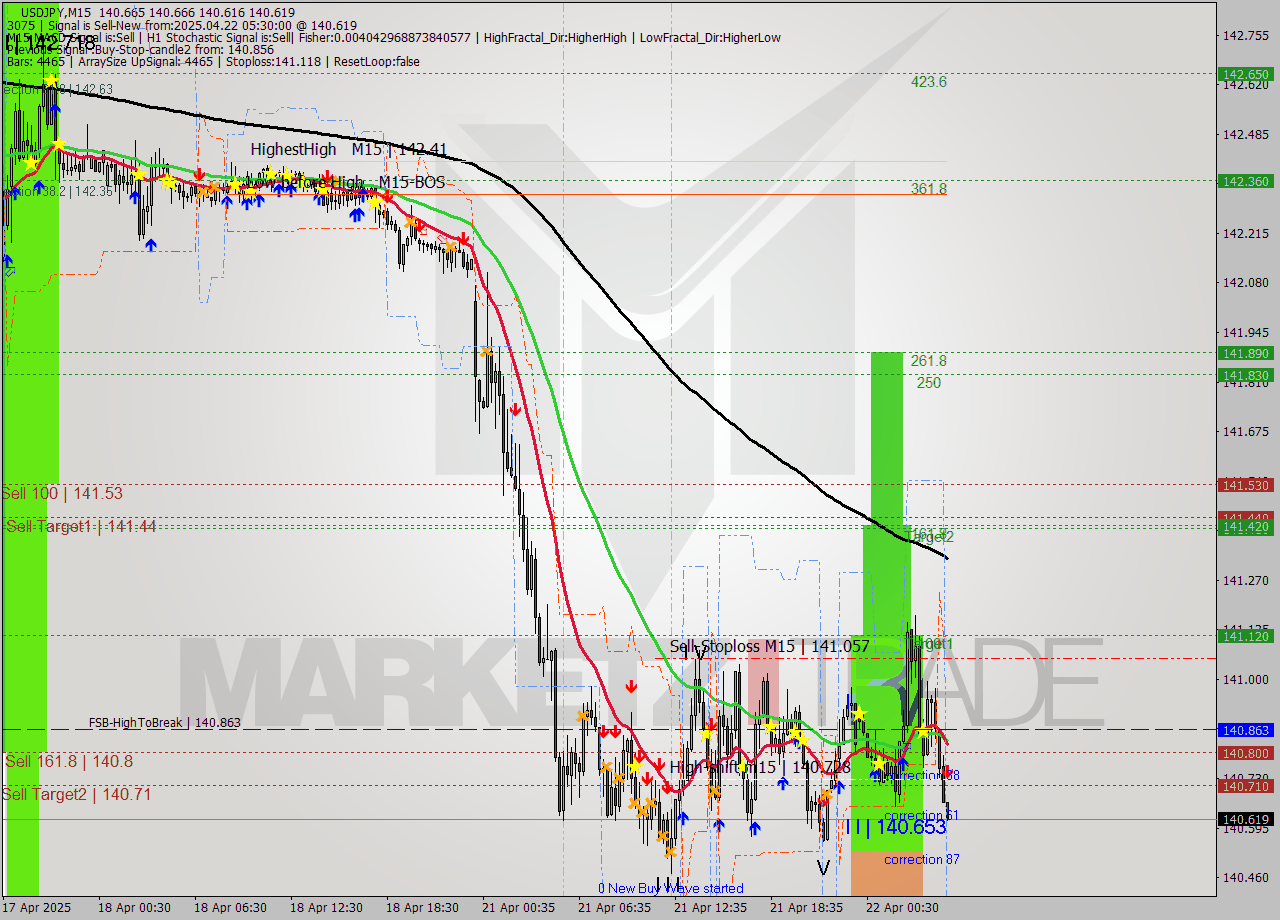This screenshot has width=1280, height=920.
Task: Click an orange X exit marker near 21 Apr 06:35
Action: 607,767
